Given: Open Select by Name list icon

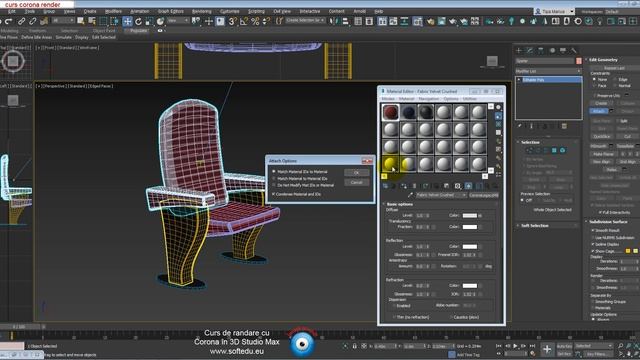Looking at the screenshot, I should pyautogui.click(x=92, y=21).
